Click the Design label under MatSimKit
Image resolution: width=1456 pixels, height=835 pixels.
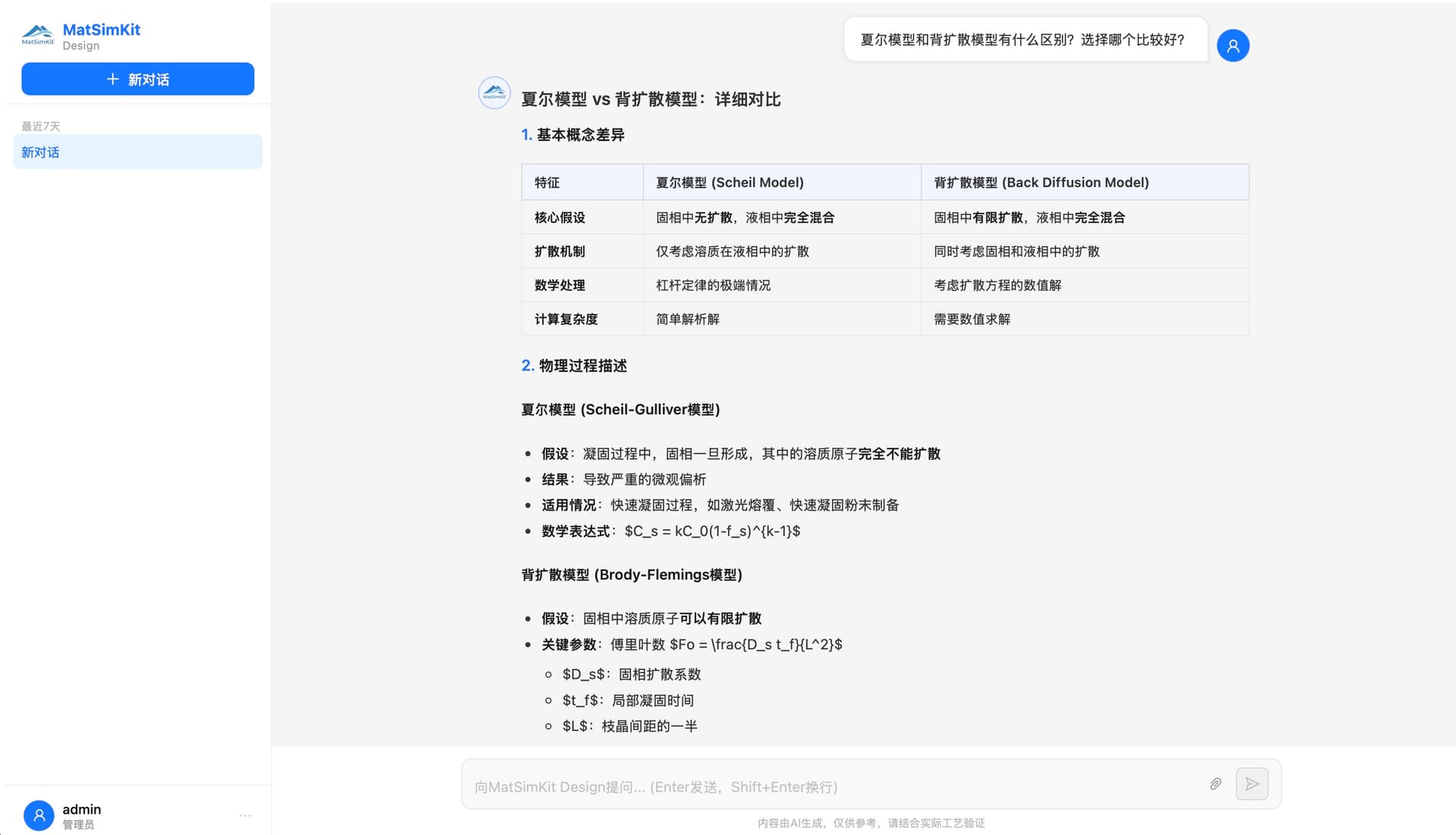[x=81, y=46]
